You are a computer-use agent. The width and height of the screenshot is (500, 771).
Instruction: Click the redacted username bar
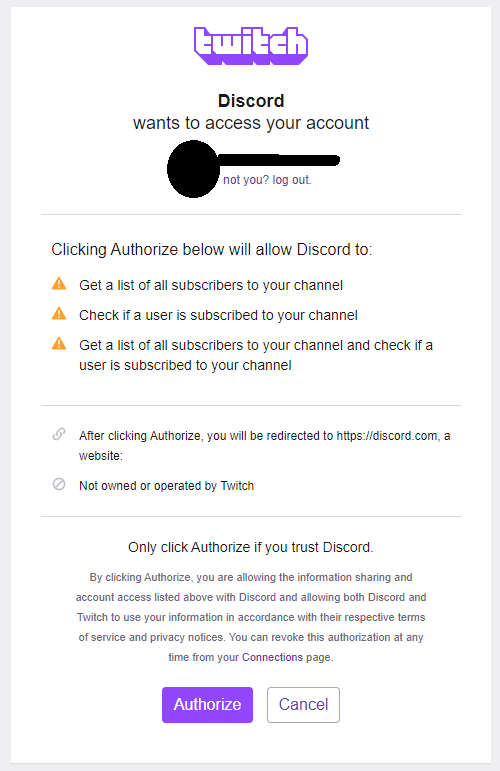click(279, 160)
